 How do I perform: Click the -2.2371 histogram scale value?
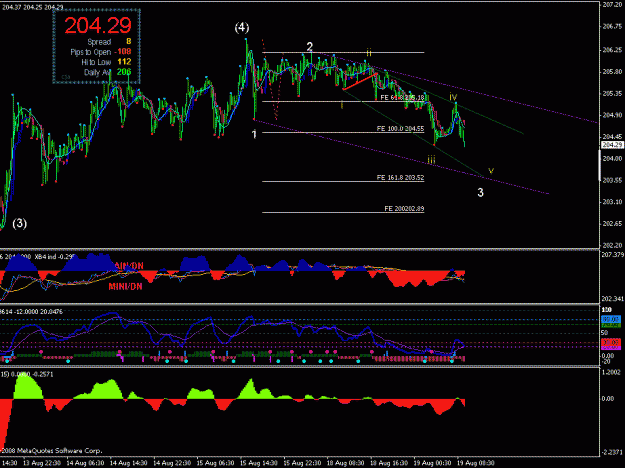coord(613,452)
